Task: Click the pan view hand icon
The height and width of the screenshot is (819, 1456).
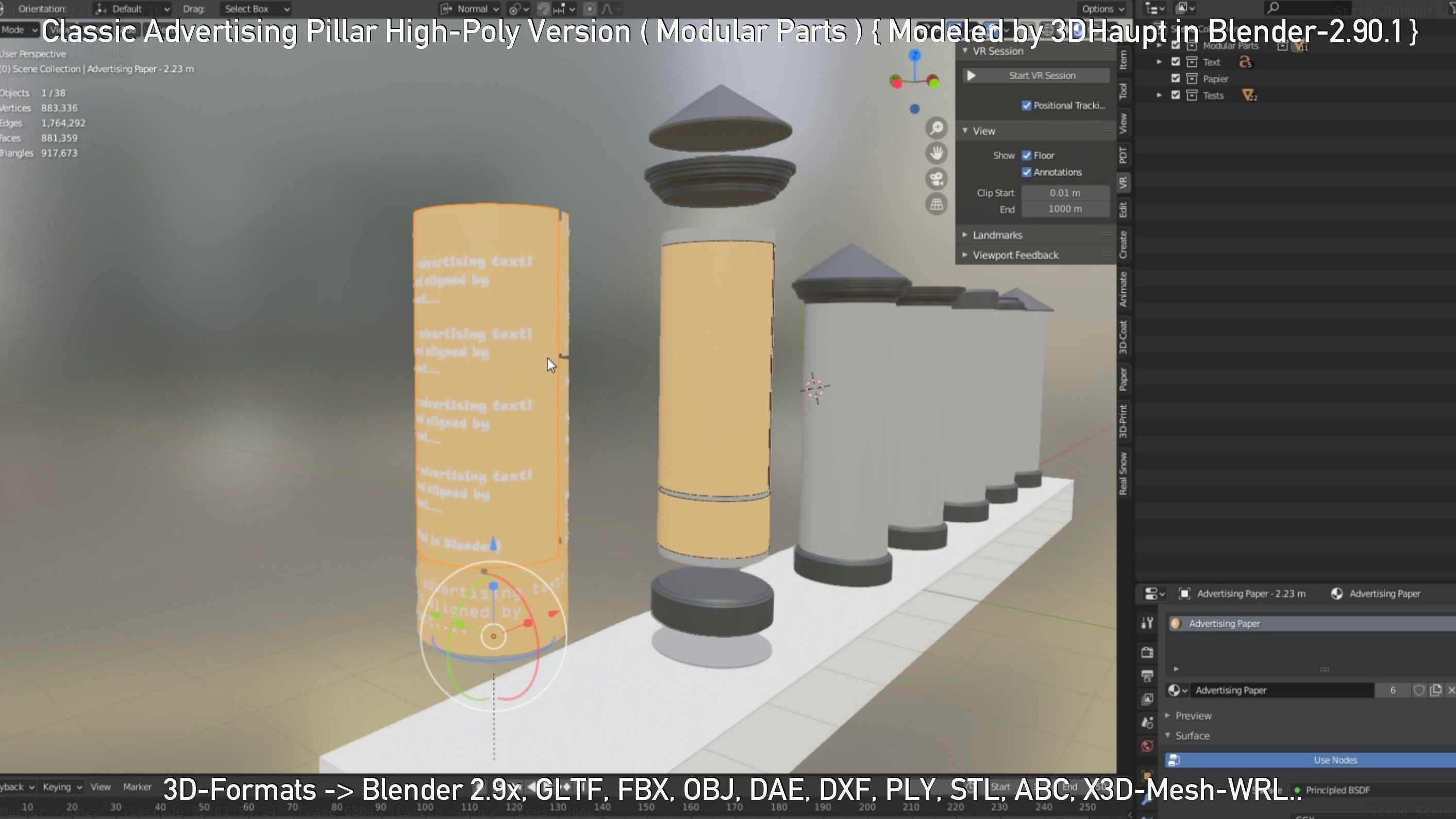Action: tap(936, 153)
